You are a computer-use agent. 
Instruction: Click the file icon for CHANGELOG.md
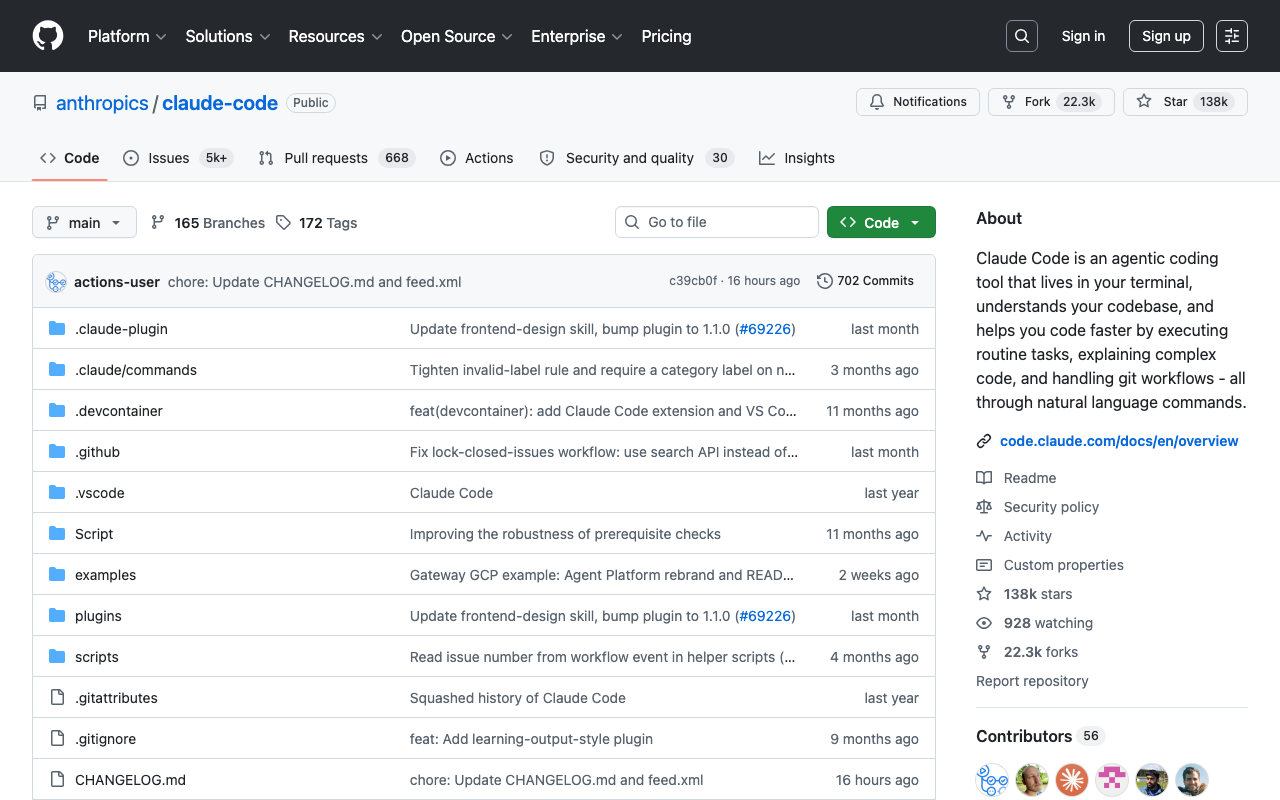coord(57,780)
